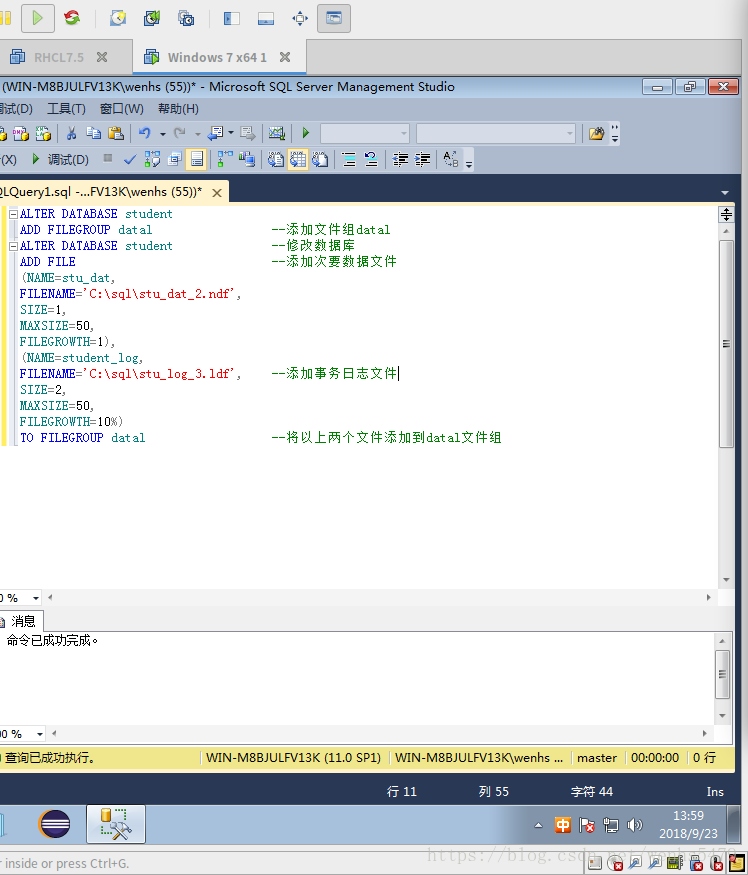Toggle the VM bottom thumbnail bar icon
748x875 pixels.
(x=266, y=18)
